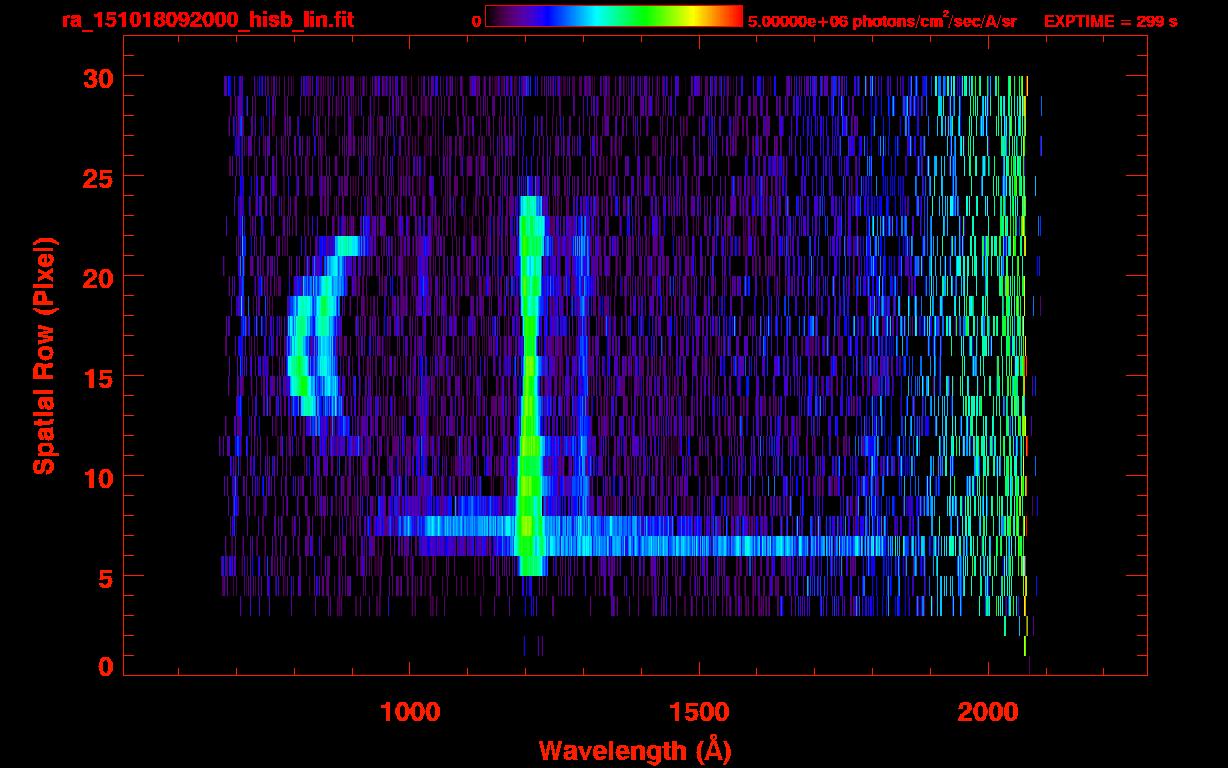
Task: Click the 0 label beside color bar
Action: click(476, 21)
